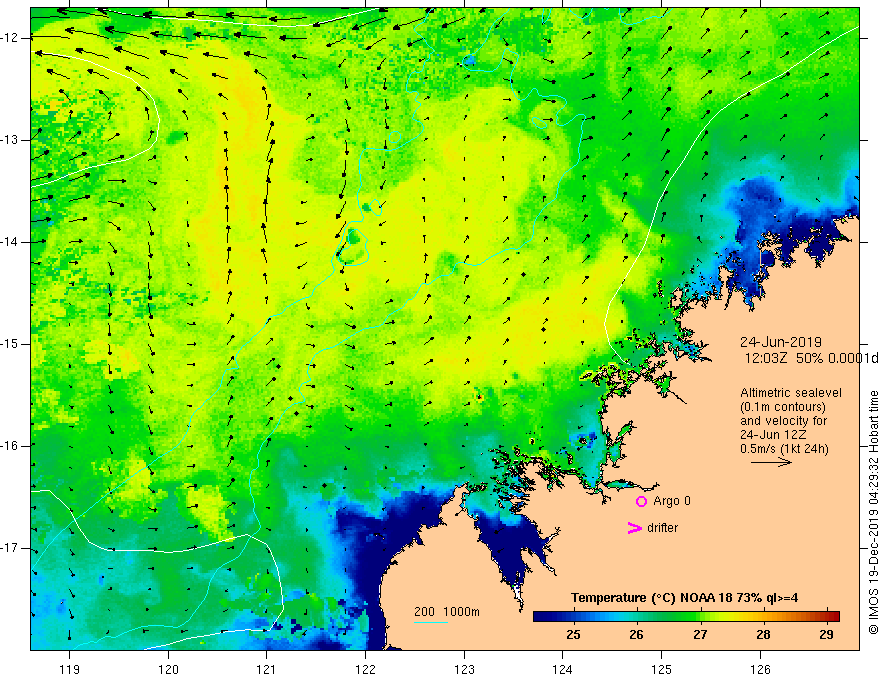Click the latitude label -12
The width and height of the screenshot is (880, 680).
click(x=10, y=38)
